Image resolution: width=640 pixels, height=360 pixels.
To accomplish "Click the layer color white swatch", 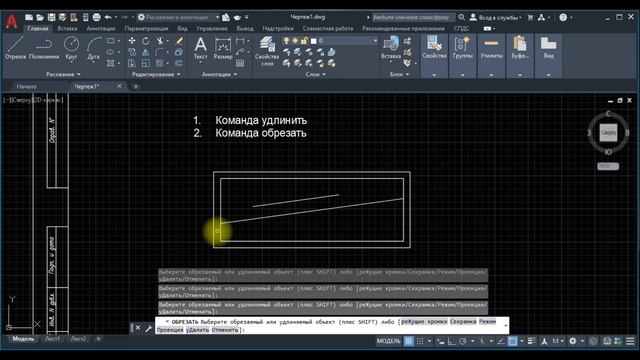I will point(313,41).
